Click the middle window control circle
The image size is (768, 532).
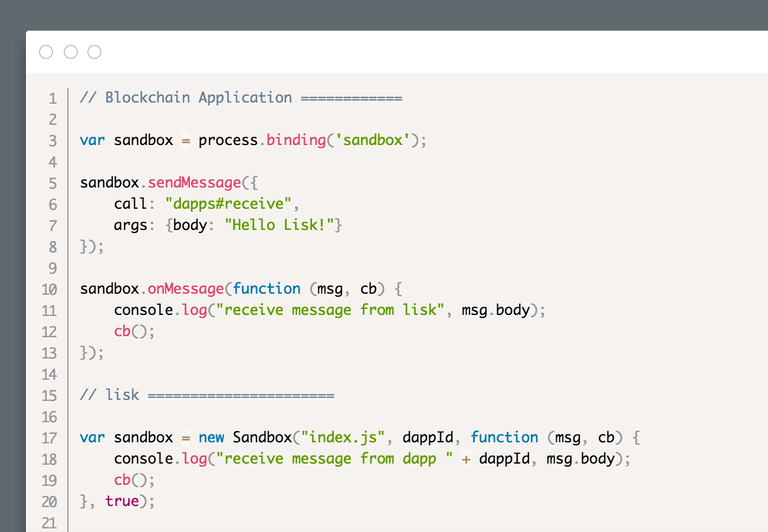coord(71,52)
